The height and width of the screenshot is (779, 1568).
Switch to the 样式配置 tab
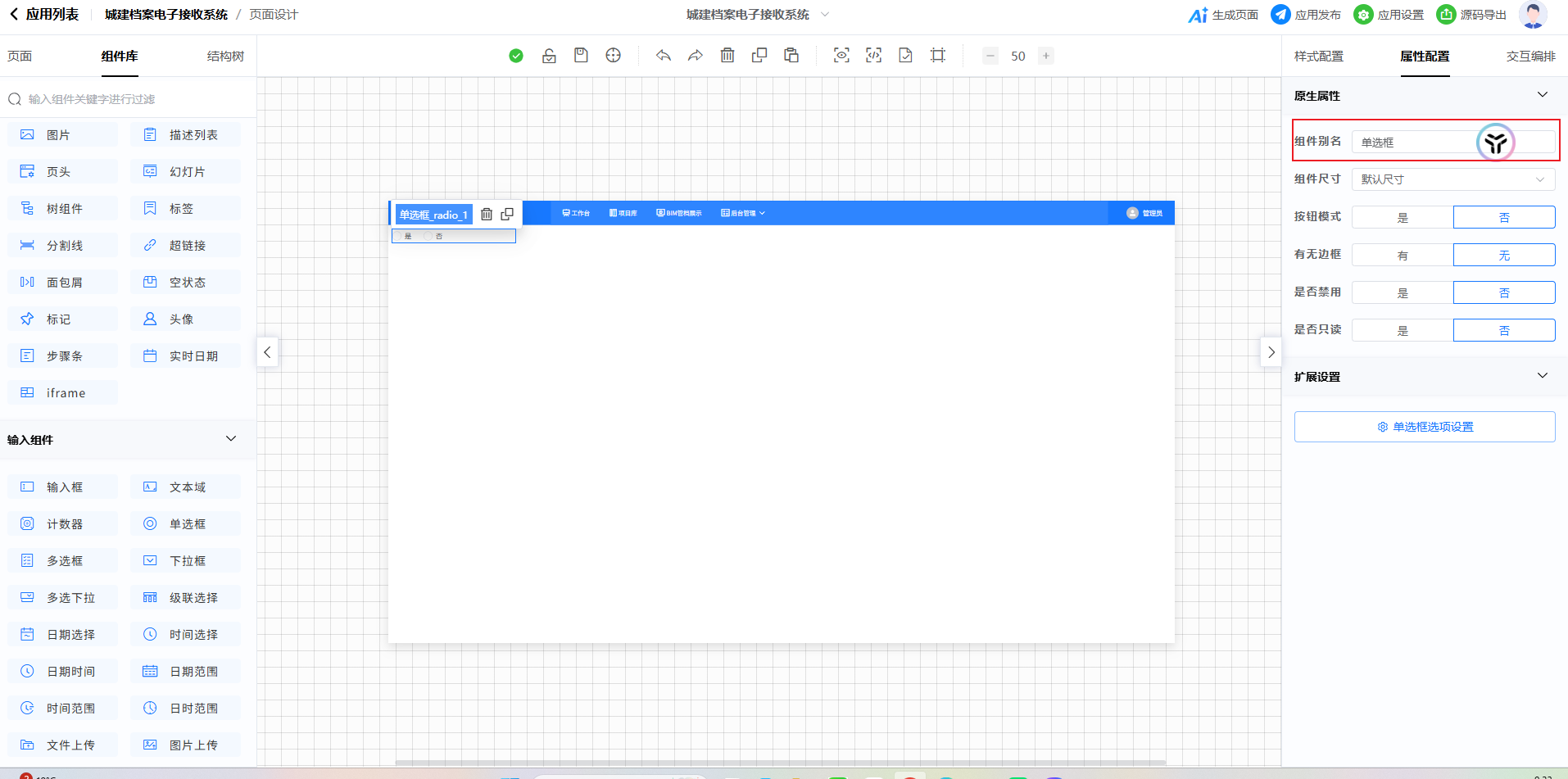1318,57
